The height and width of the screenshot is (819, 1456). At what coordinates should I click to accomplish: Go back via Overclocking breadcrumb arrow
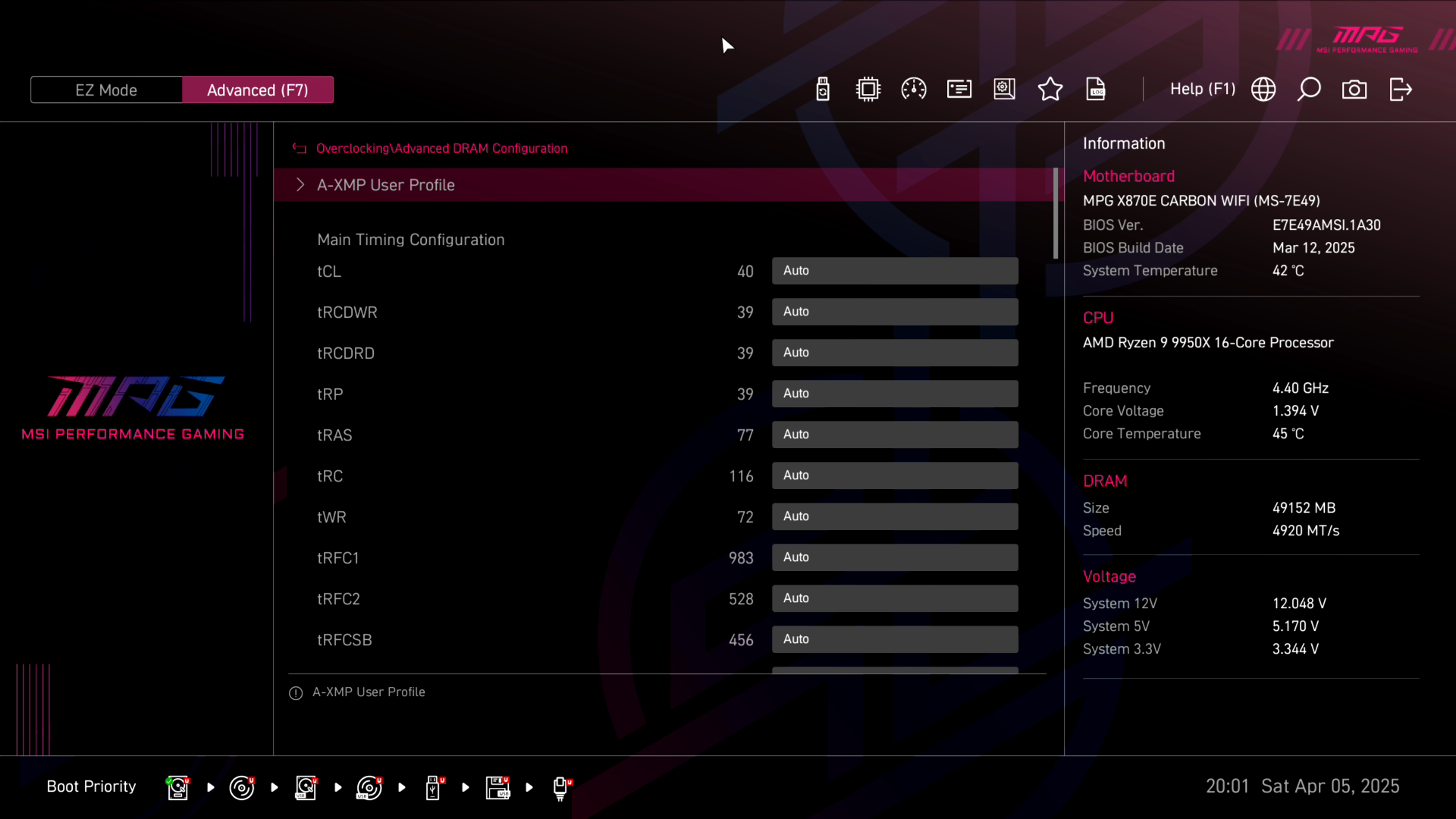pos(300,149)
